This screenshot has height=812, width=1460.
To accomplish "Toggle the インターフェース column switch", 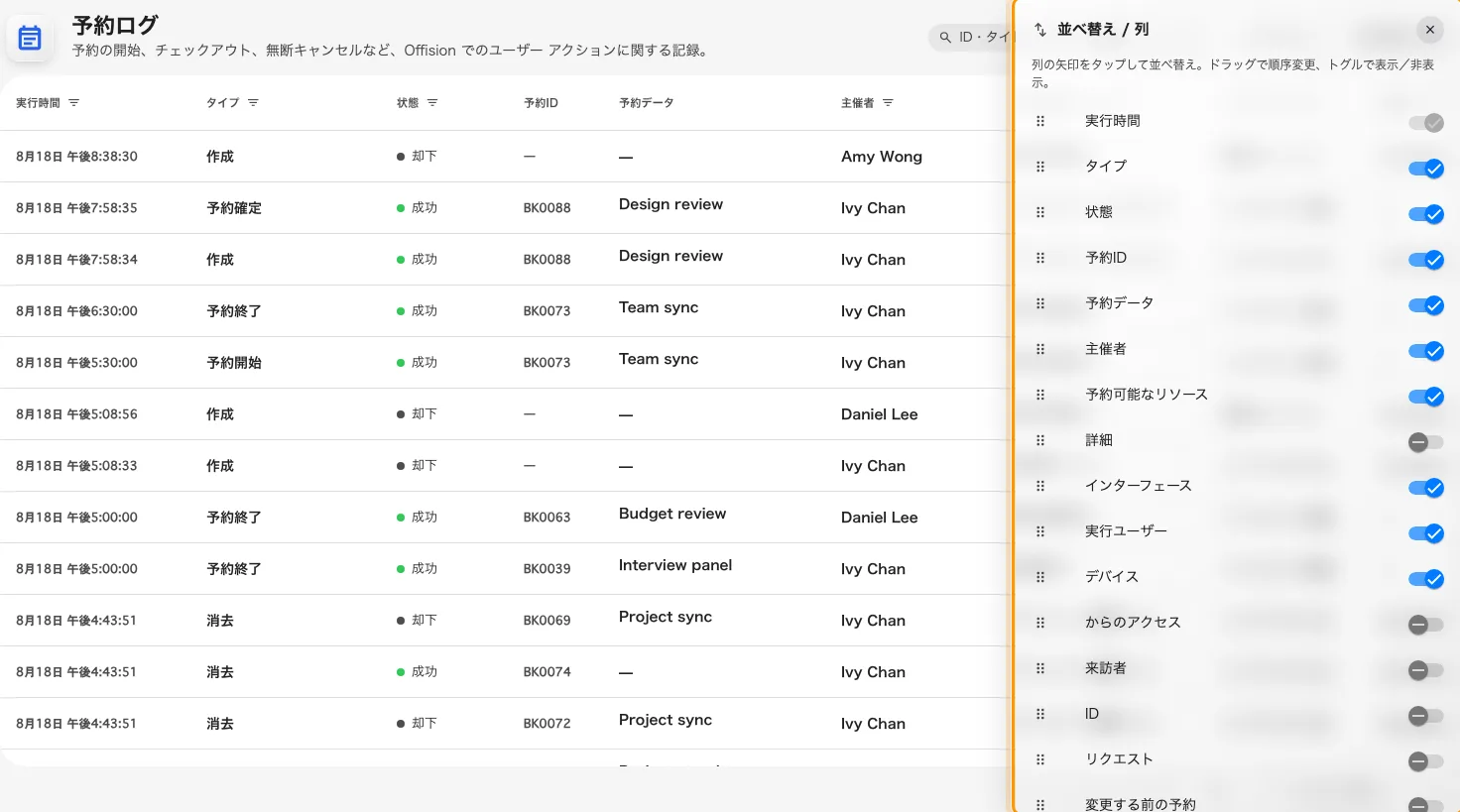I will click(1426, 488).
